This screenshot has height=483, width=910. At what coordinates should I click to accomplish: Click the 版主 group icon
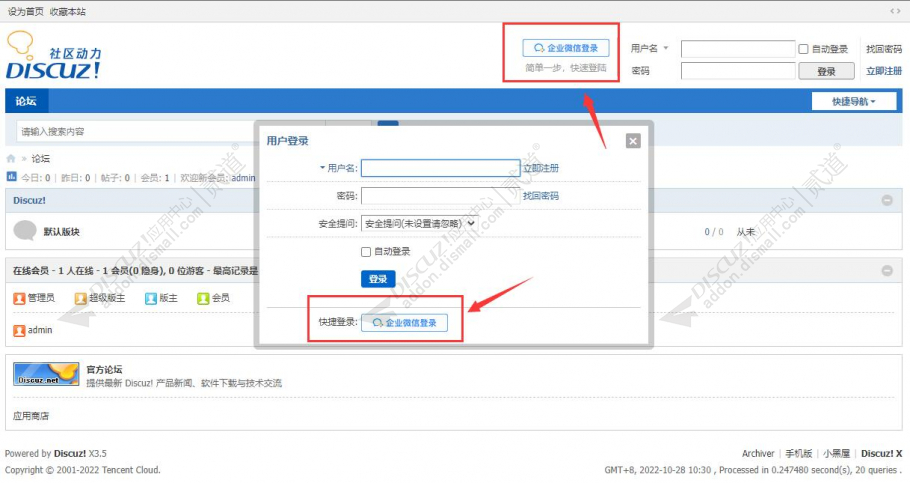[x=151, y=298]
